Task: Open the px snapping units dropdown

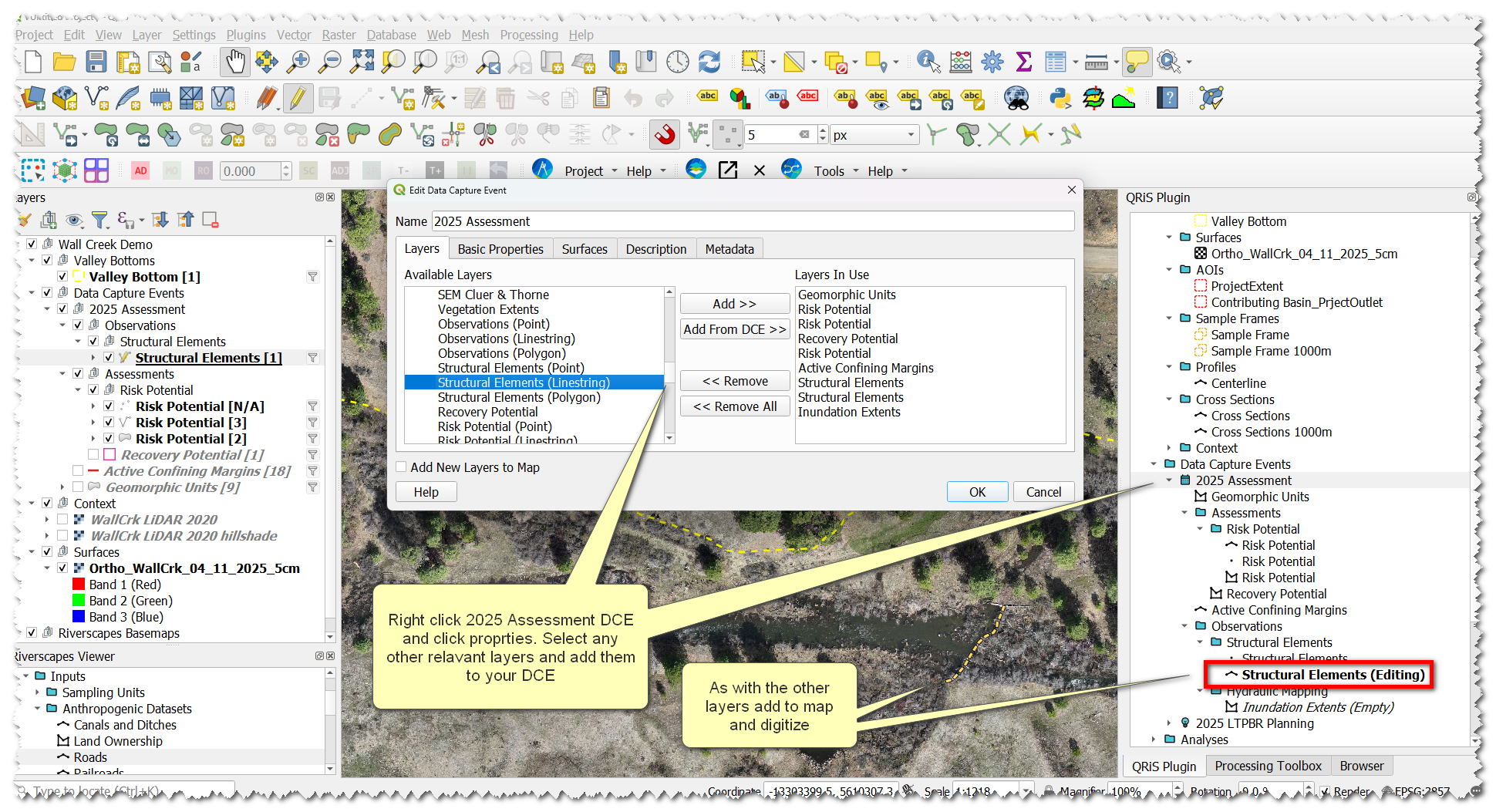Action: click(875, 135)
